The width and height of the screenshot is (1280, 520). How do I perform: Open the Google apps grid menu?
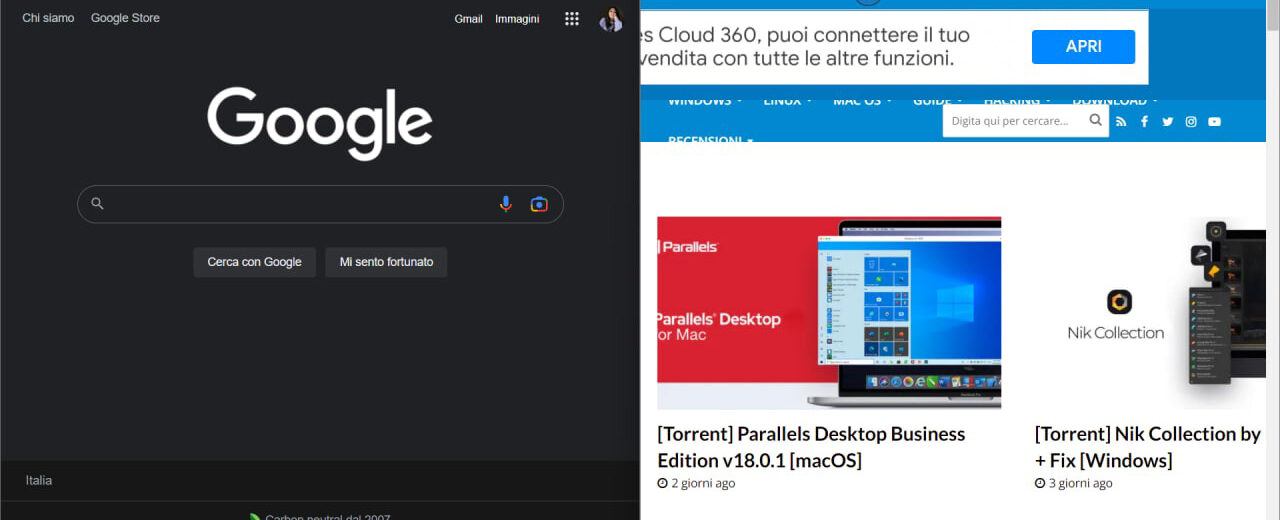coord(572,19)
